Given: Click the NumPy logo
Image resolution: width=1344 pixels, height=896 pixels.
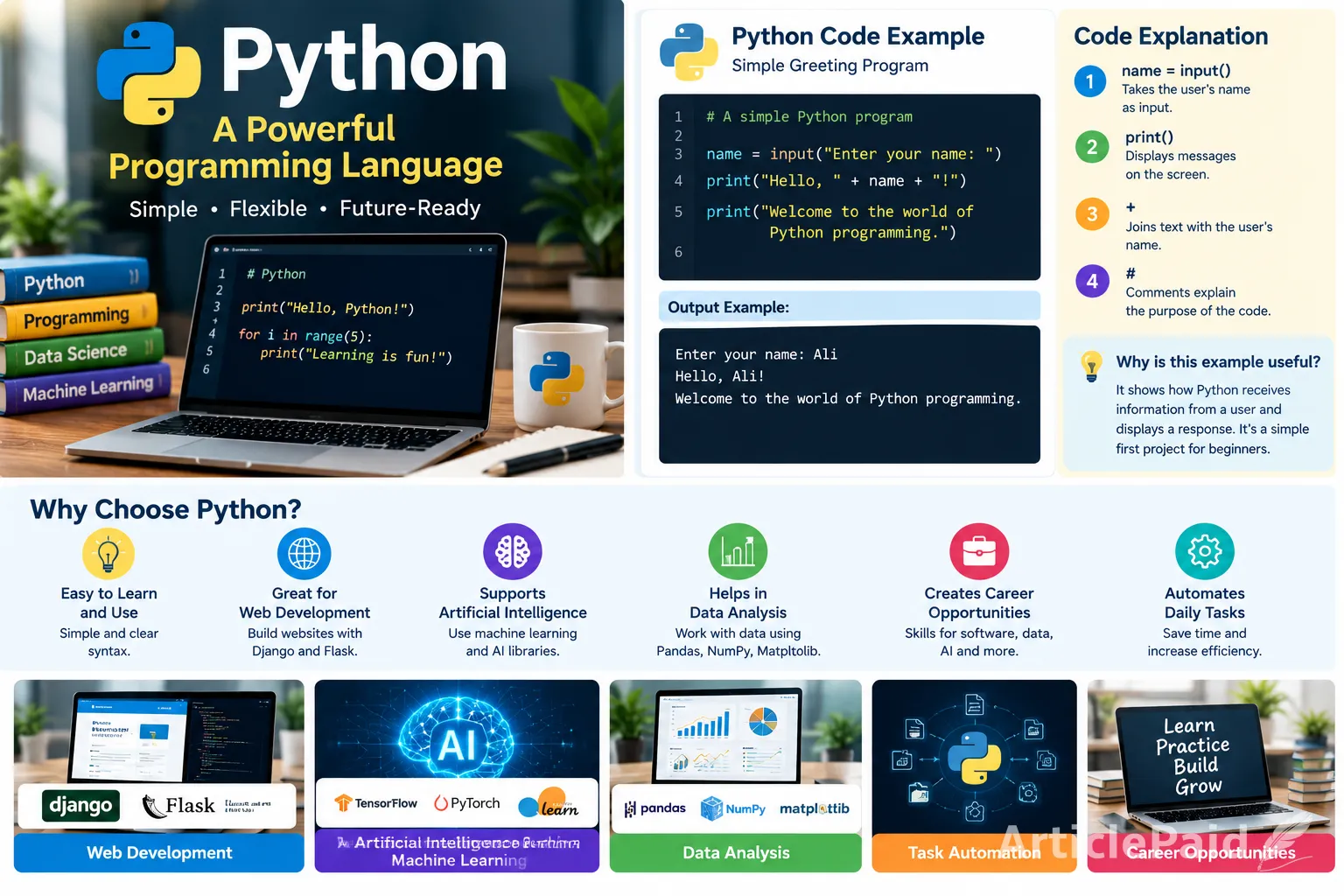Looking at the screenshot, I should pyautogui.click(x=733, y=808).
